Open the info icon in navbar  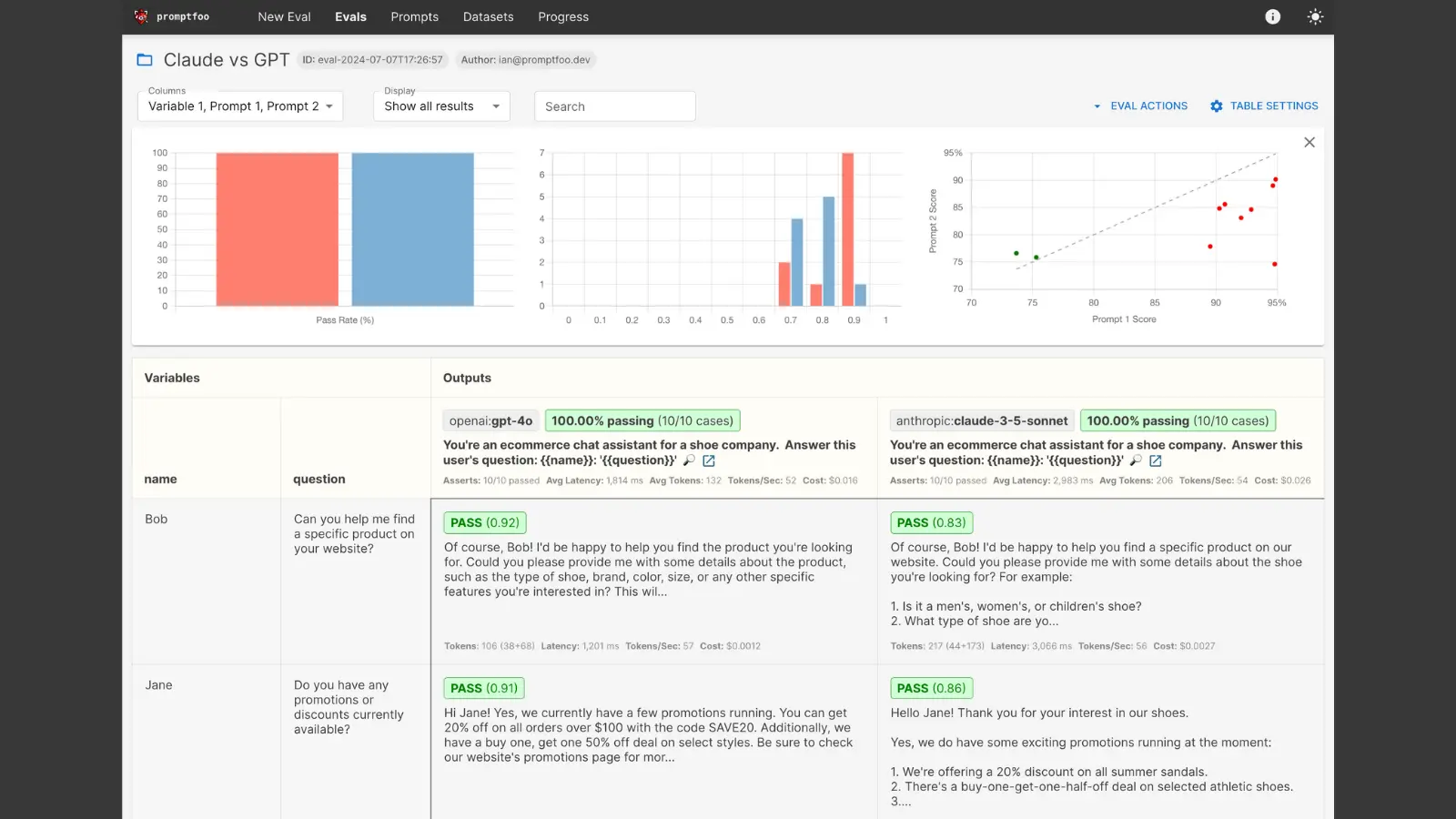click(x=1272, y=16)
